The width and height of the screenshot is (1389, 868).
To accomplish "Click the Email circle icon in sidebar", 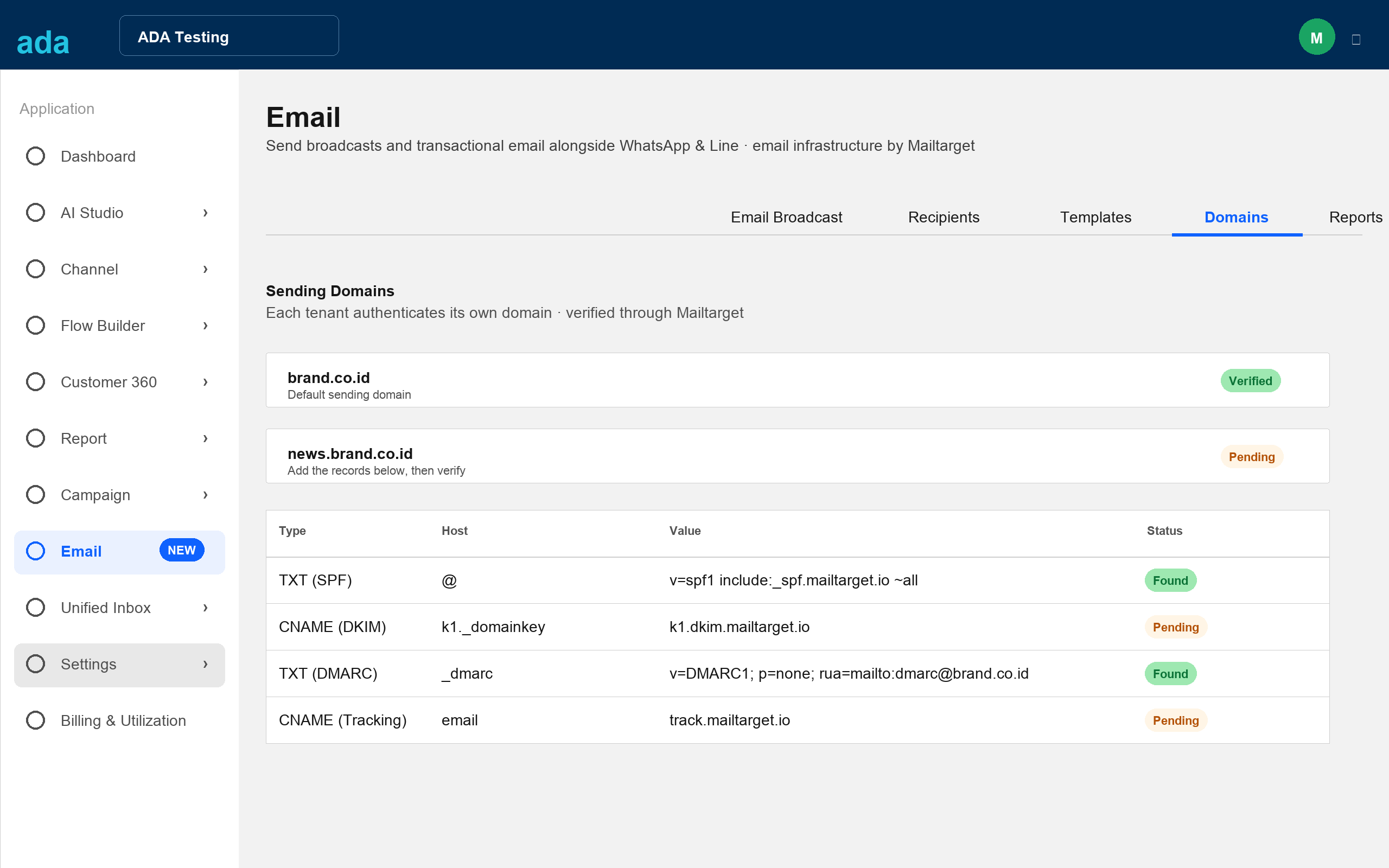I will [x=36, y=551].
